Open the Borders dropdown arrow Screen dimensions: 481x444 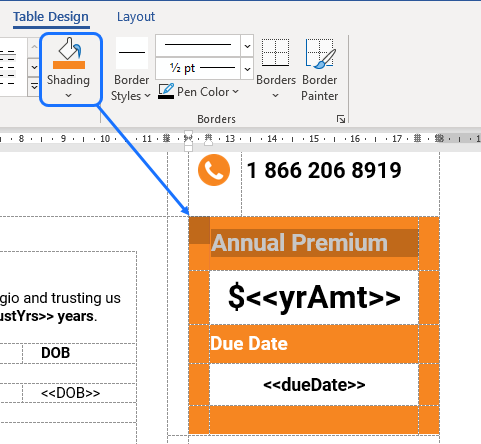point(275,96)
